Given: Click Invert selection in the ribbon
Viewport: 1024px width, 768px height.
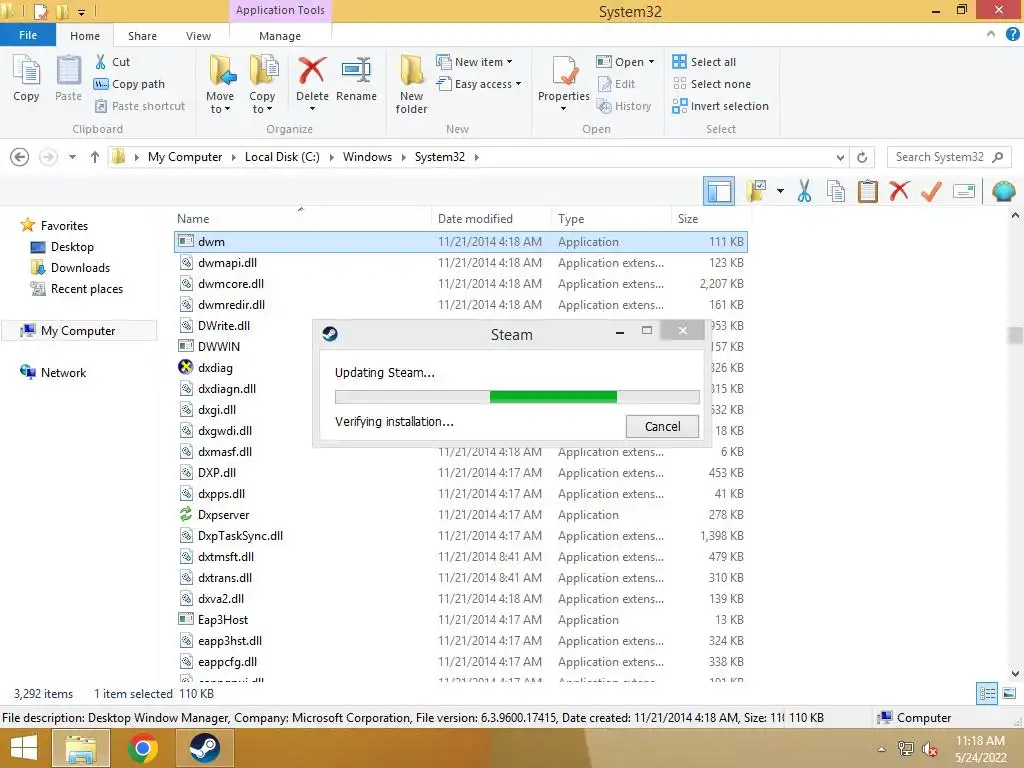Looking at the screenshot, I should 720,106.
